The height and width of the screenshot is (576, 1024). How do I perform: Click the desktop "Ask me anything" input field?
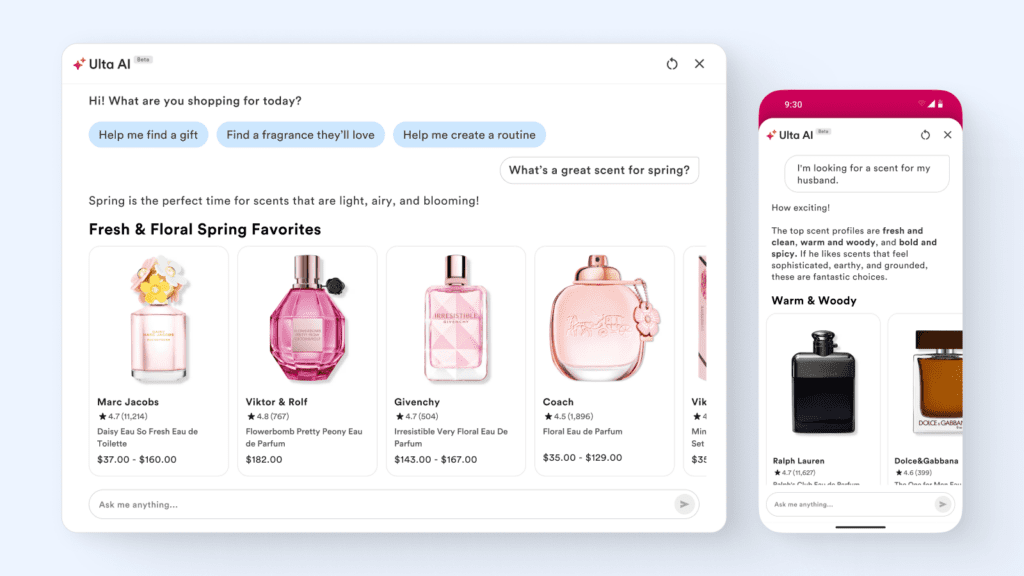point(300,504)
